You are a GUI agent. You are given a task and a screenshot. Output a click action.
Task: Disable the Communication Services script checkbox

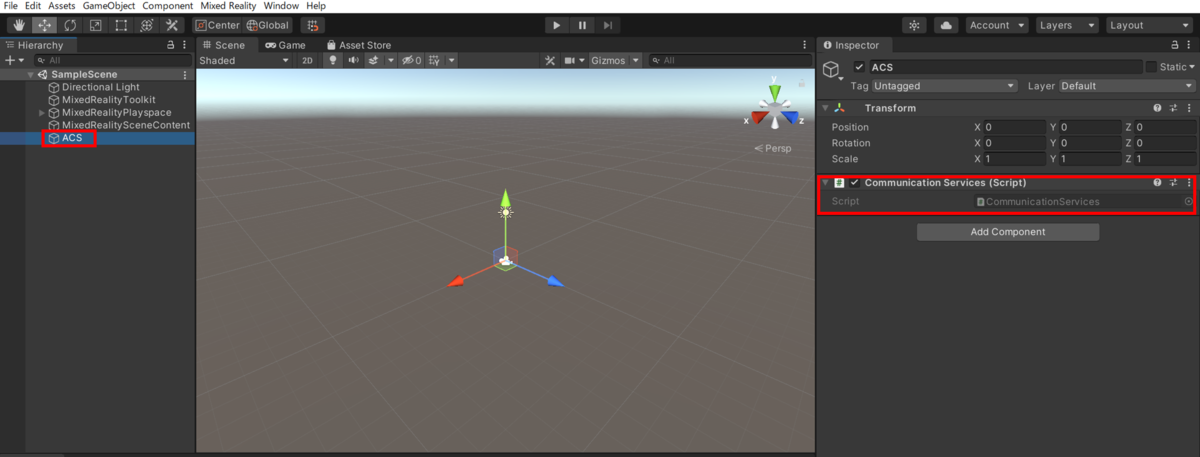click(855, 183)
